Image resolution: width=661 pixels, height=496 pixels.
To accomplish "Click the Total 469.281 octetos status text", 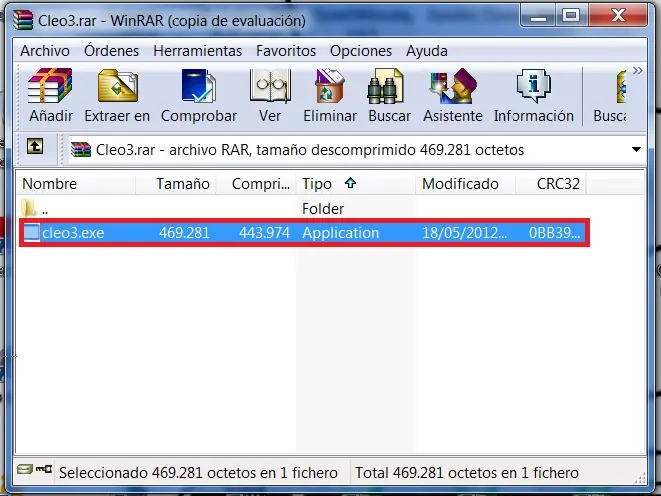I will (467, 473).
